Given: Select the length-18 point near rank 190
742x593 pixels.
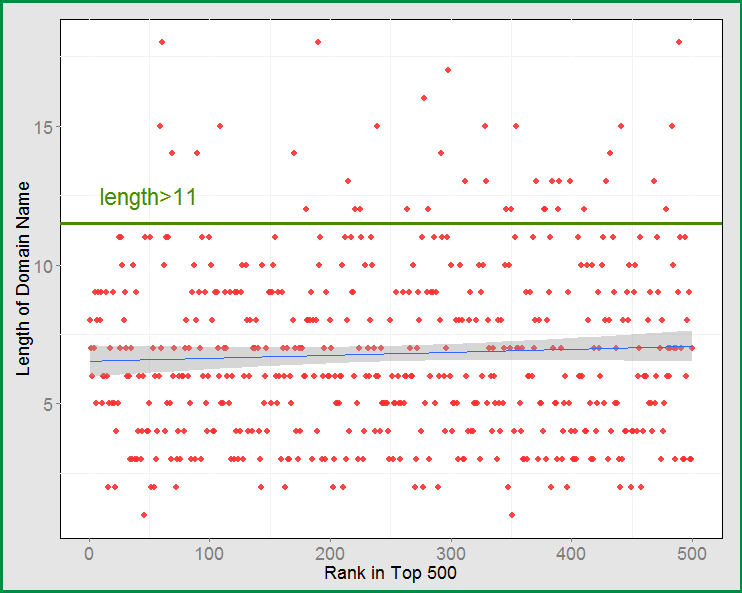Looking at the screenshot, I should [318, 42].
